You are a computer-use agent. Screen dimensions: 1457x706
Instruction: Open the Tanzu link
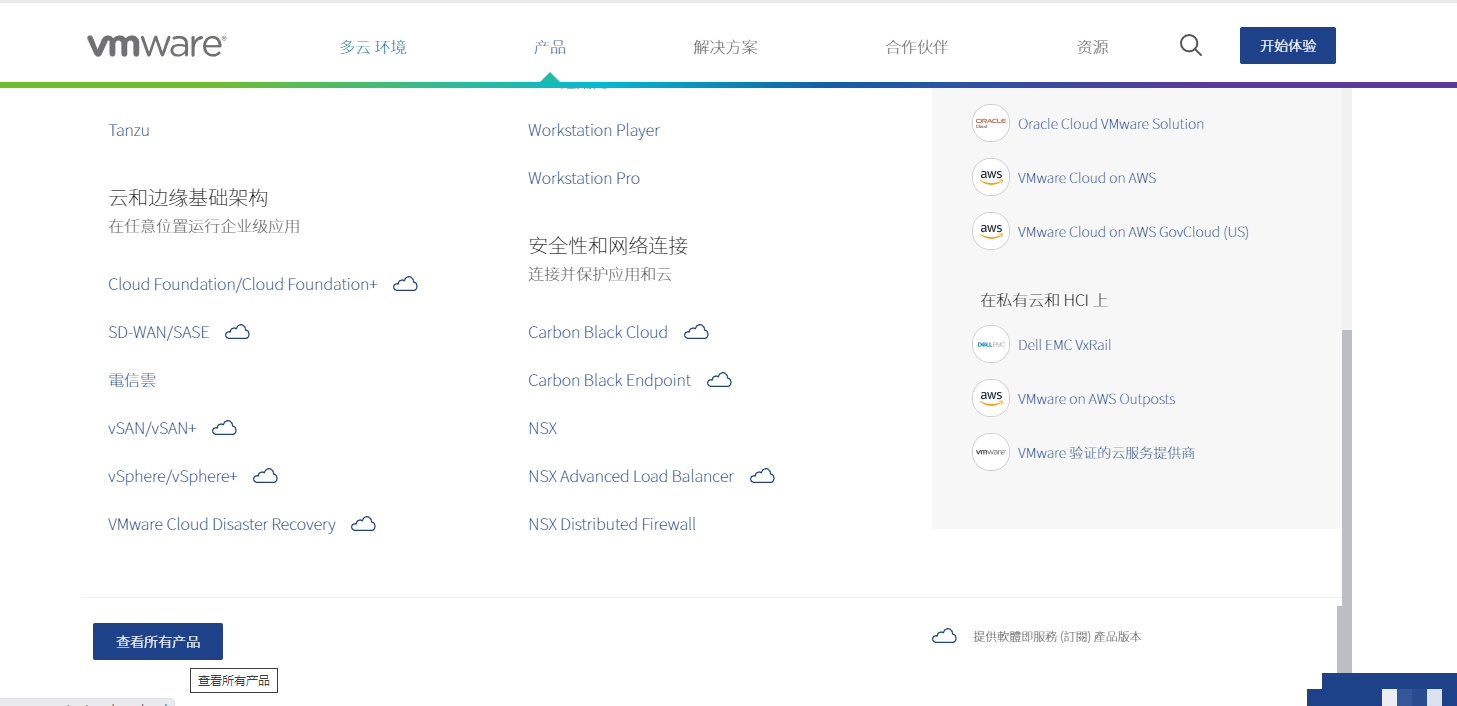(129, 130)
